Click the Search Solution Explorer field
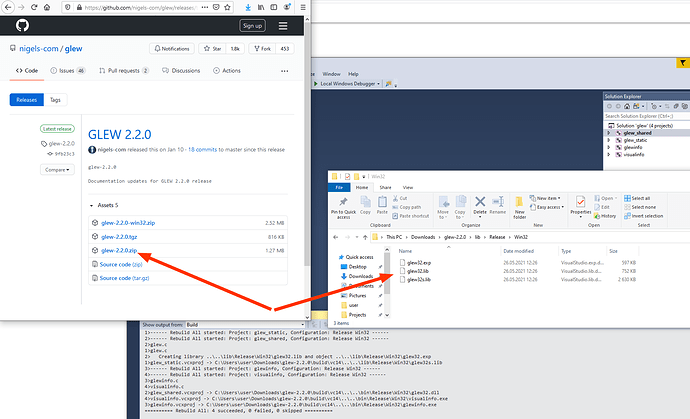Screen dimensions: 690x419 point(646,116)
